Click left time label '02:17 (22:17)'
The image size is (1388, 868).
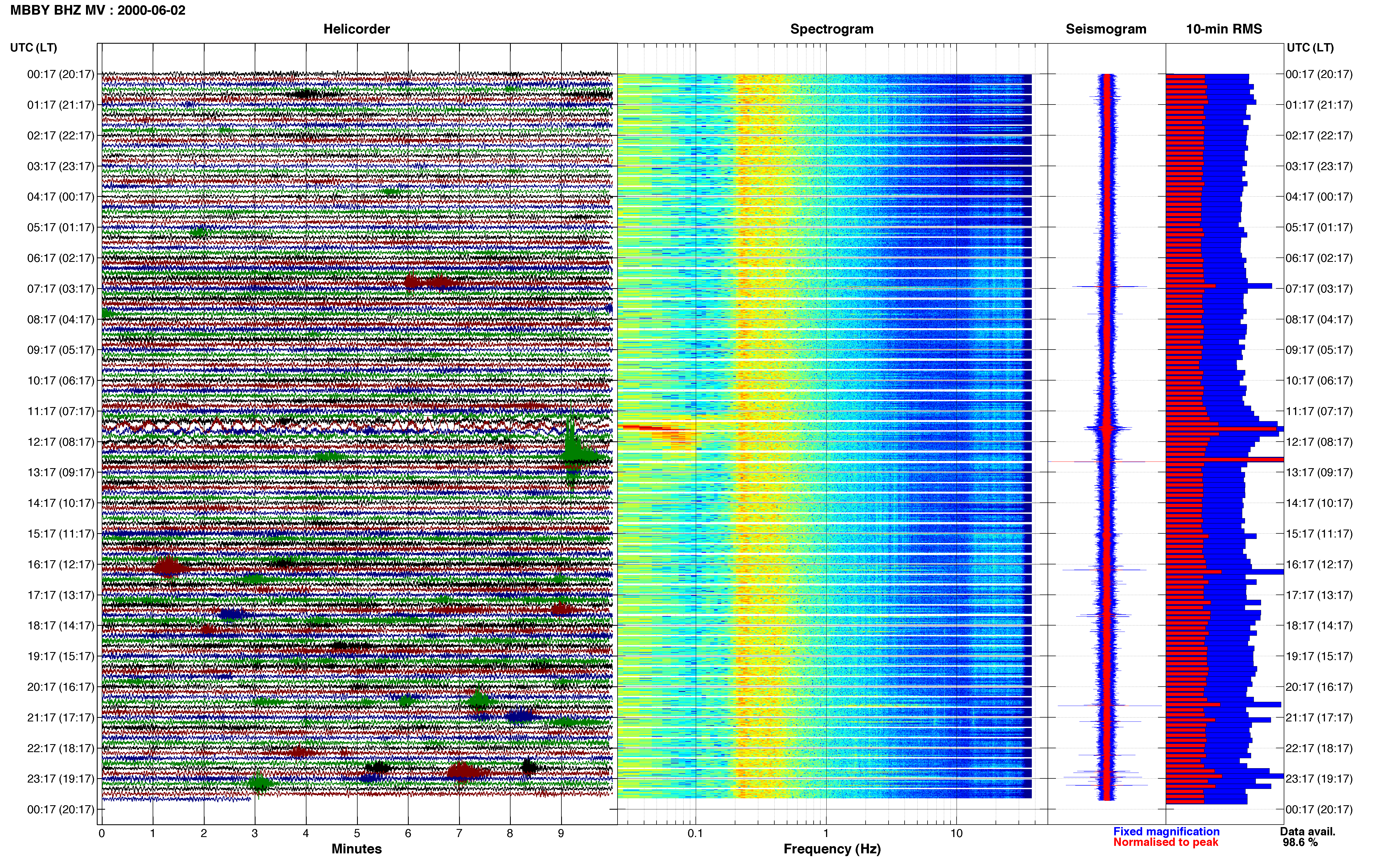pos(61,135)
